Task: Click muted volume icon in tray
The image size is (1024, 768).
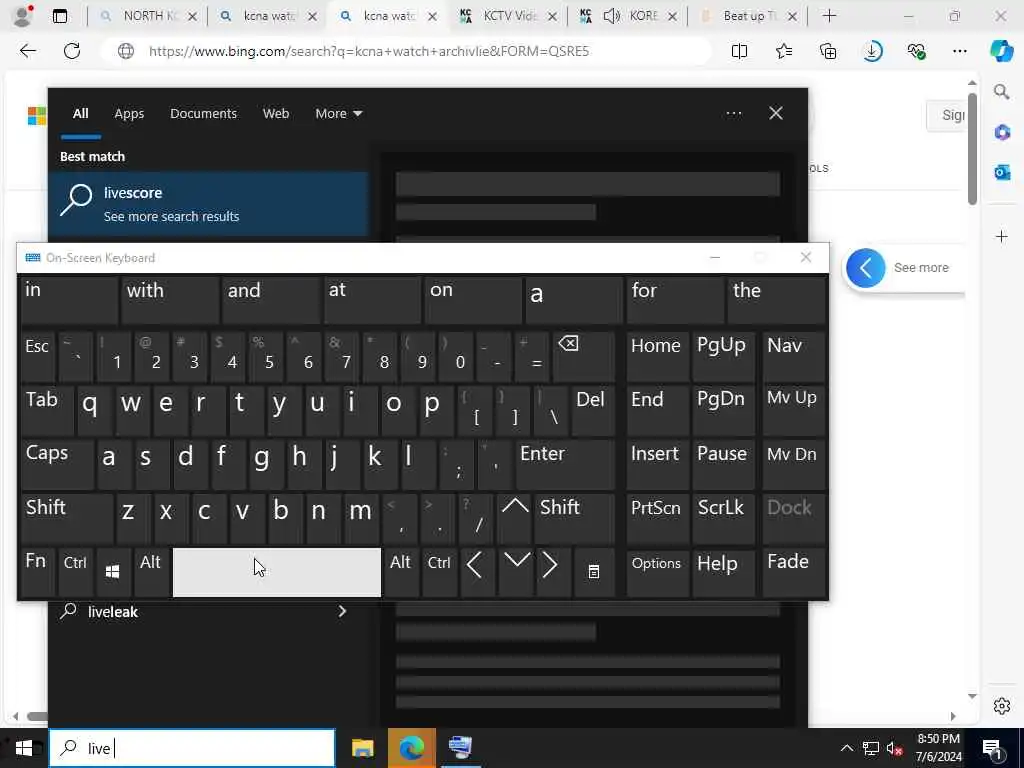Action: tap(894, 748)
